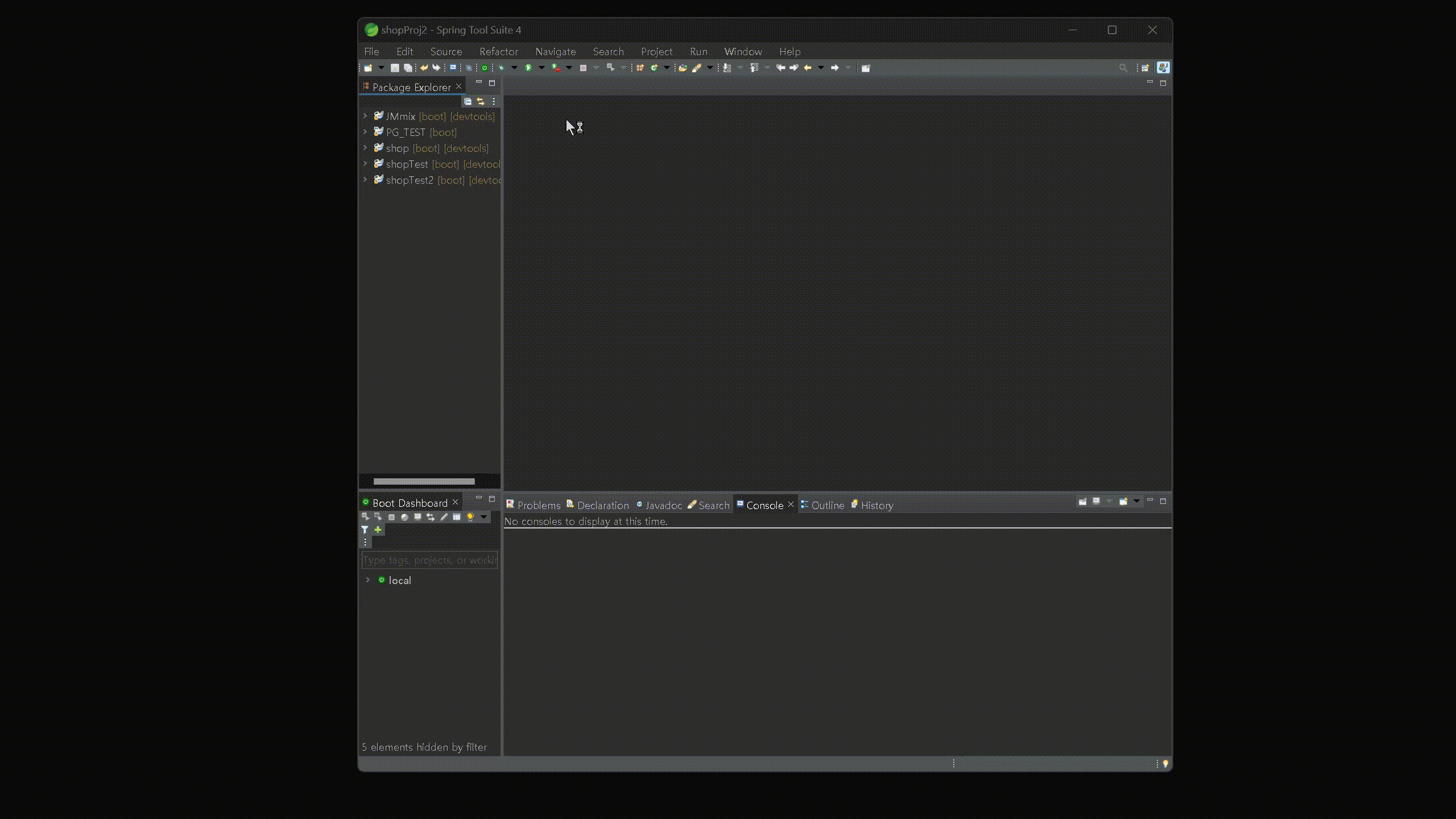Toggle the Open Perspective button at top right
This screenshot has height=819, width=1456.
click(1145, 68)
